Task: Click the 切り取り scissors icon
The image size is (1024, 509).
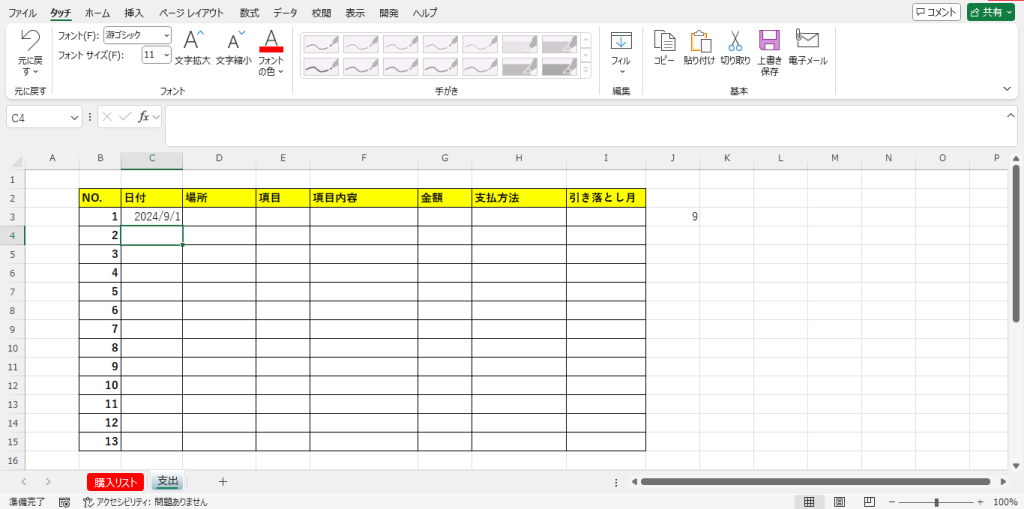Action: pyautogui.click(x=735, y=42)
